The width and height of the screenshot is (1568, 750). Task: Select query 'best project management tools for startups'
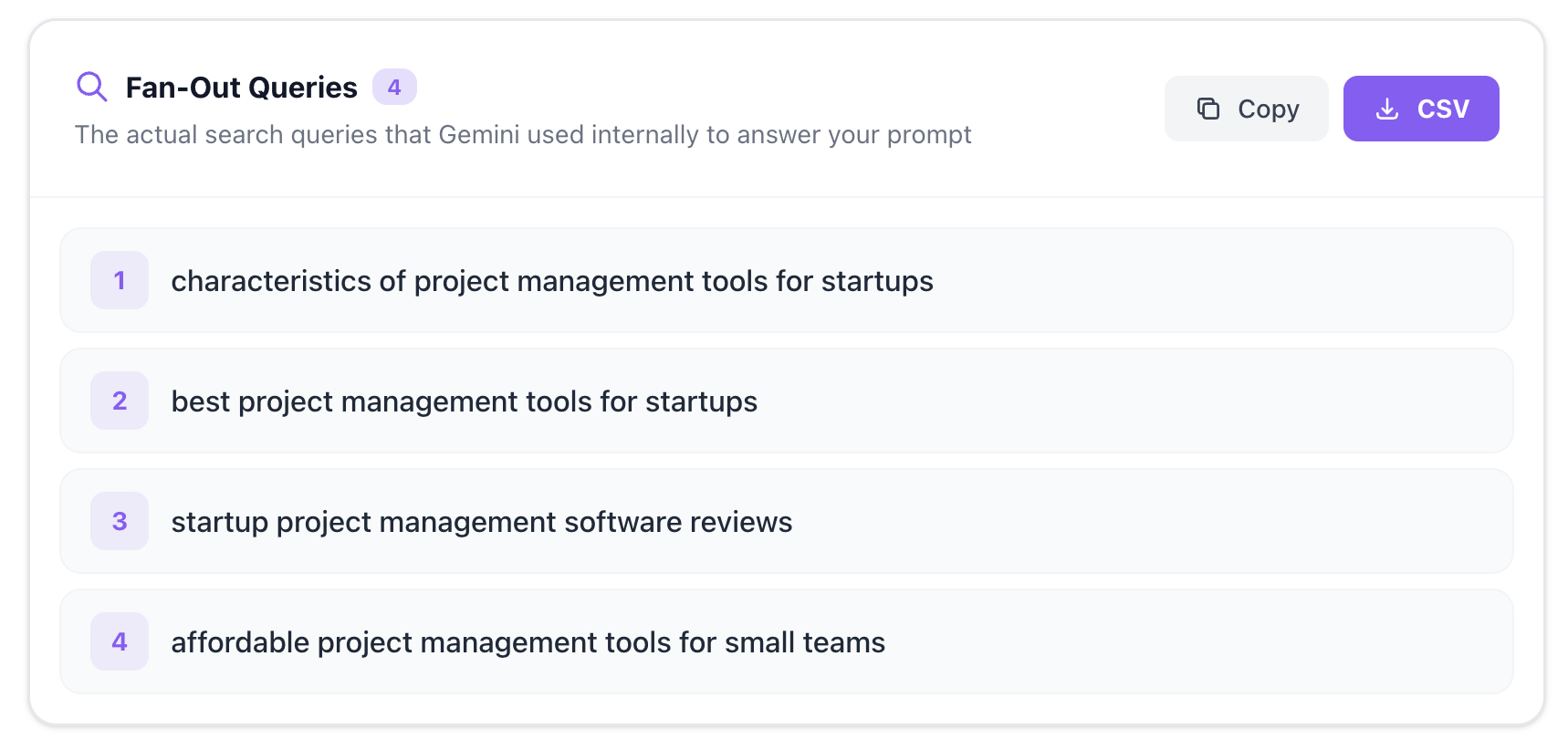(x=464, y=401)
